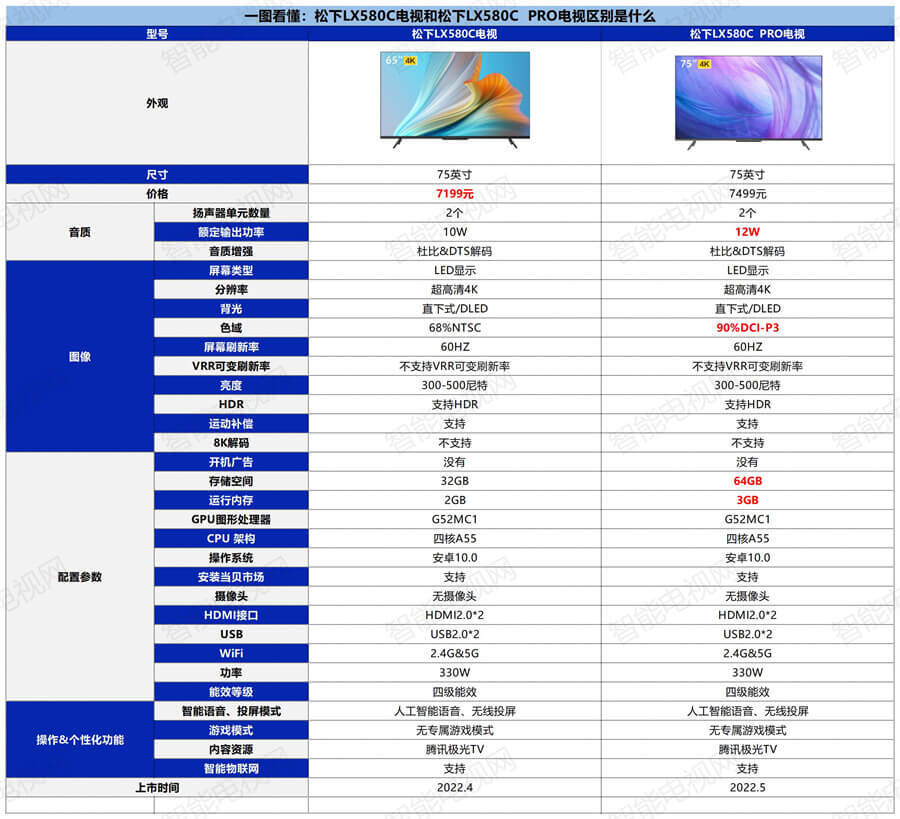Viewport: 900px width, 819px height.
Task: Select the '68%NTSC' color gamut value
Action: (x=455, y=328)
